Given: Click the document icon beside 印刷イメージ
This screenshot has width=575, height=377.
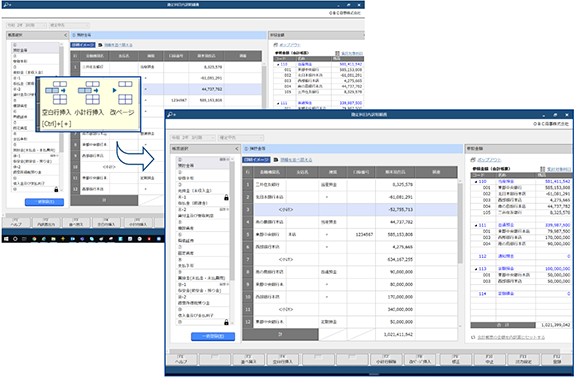Looking at the screenshot, I should [x=276, y=160].
